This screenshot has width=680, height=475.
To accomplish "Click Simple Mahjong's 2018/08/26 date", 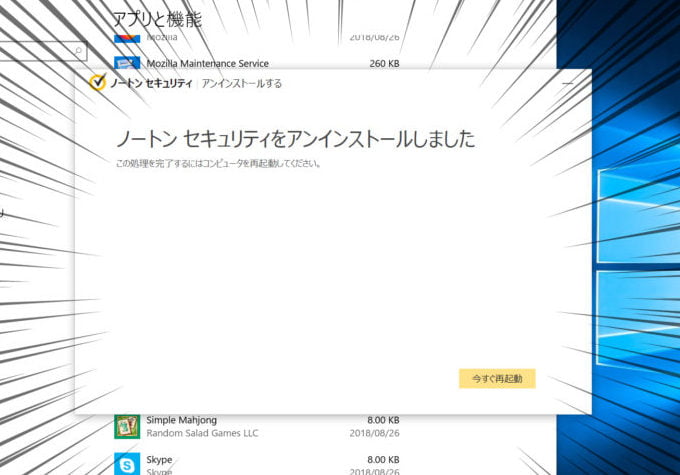I will pos(374,433).
